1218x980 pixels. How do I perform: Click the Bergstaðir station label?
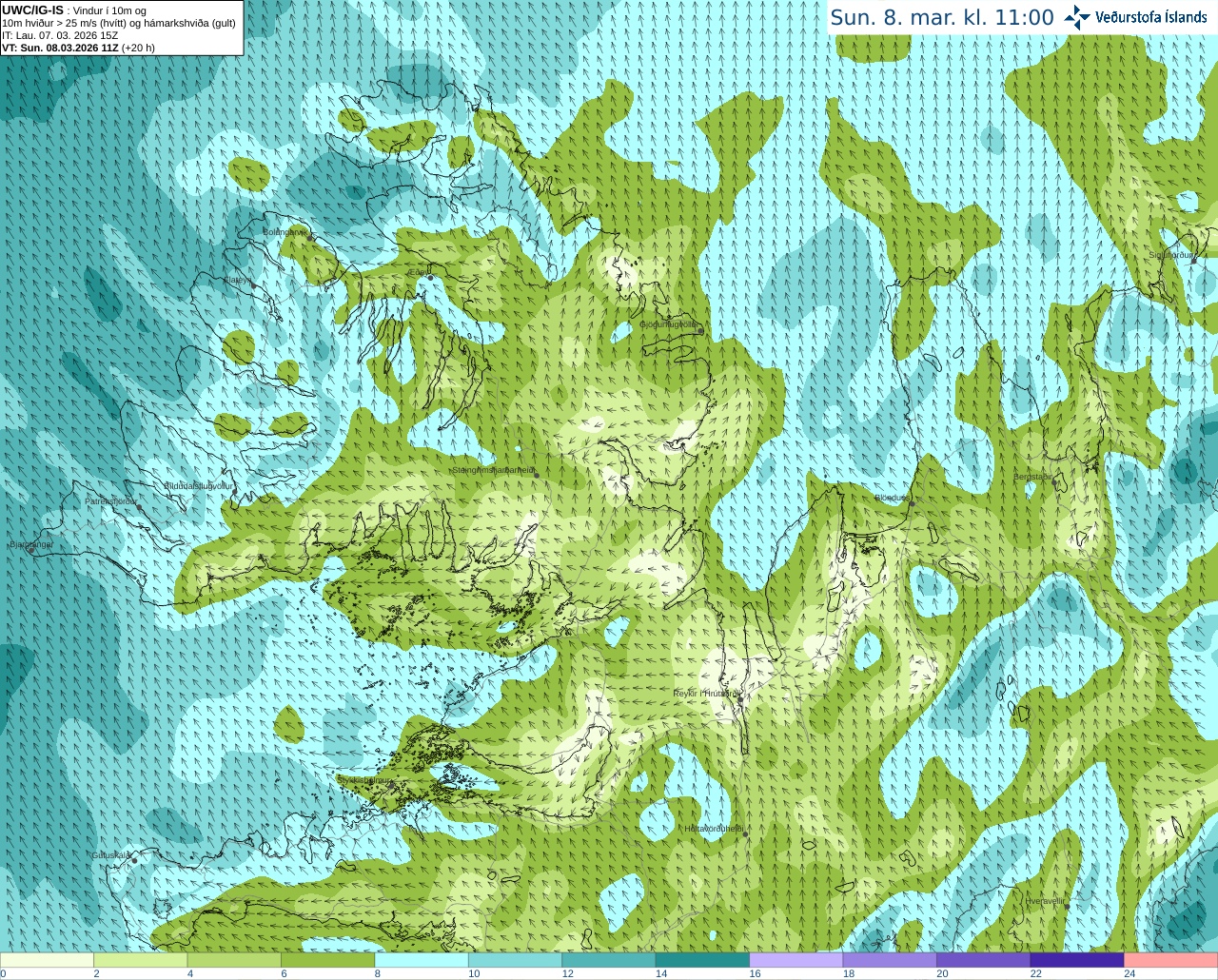[x=1032, y=477]
